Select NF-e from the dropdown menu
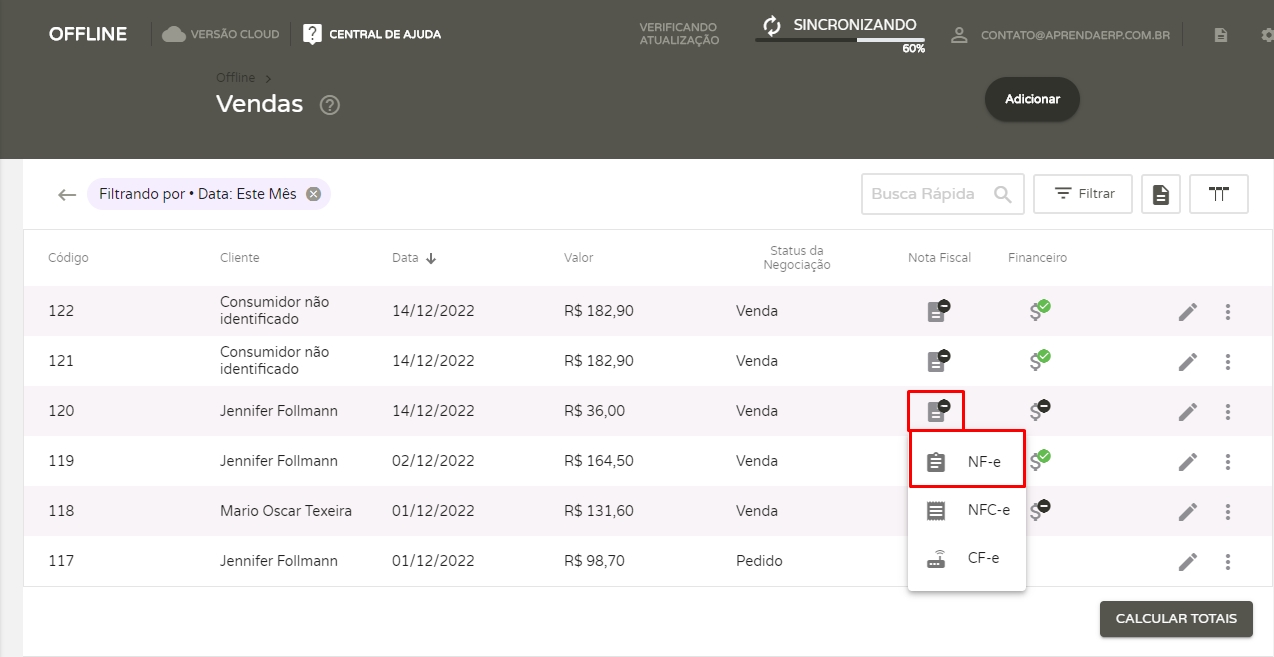1274x657 pixels. point(966,462)
